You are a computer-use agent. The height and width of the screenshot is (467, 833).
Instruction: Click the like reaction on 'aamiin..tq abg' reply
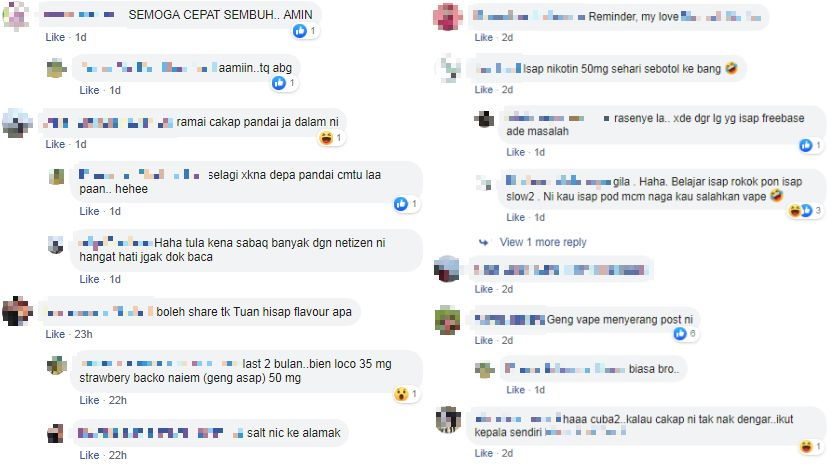click(279, 83)
